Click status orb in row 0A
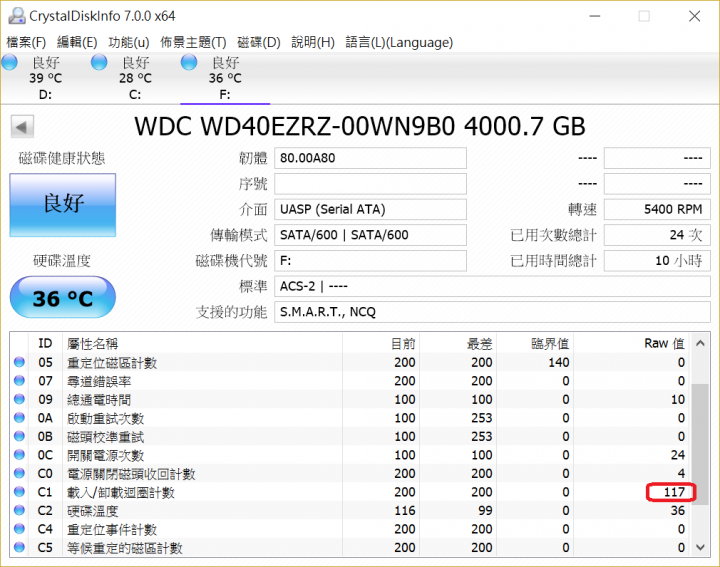Image resolution: width=720 pixels, height=567 pixels. click(x=19, y=418)
